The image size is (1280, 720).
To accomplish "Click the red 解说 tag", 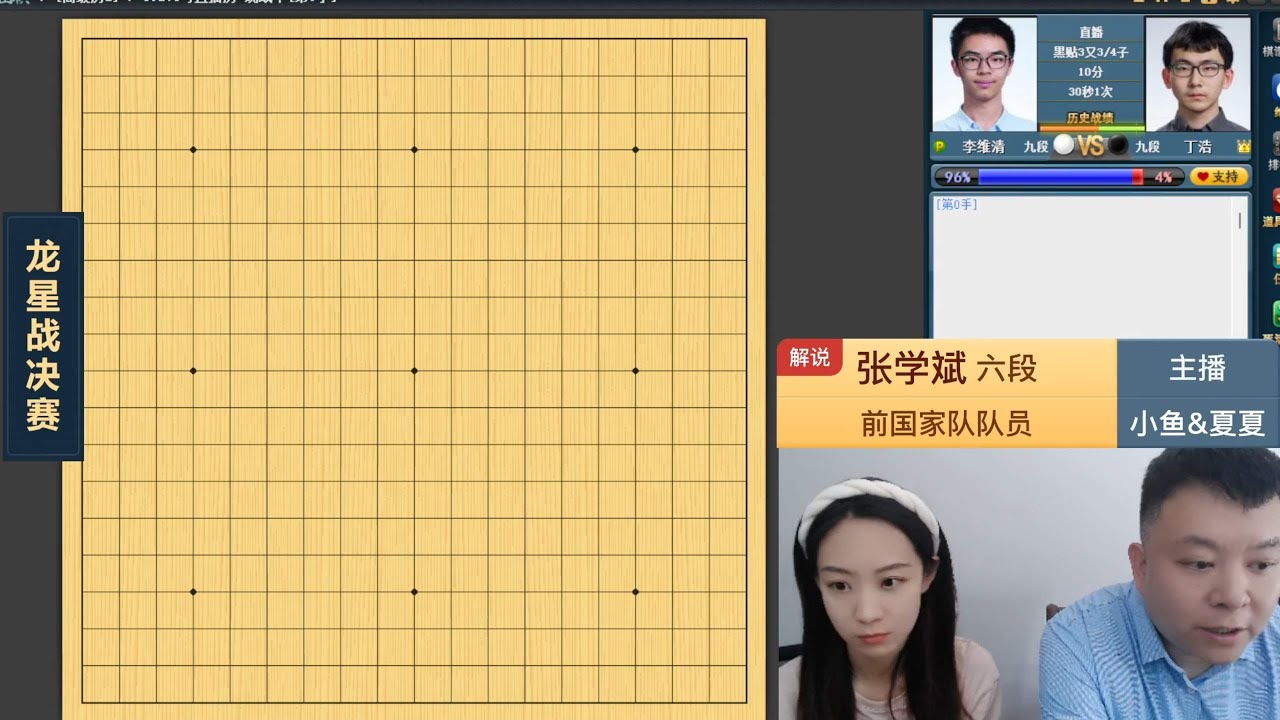I will click(x=809, y=358).
